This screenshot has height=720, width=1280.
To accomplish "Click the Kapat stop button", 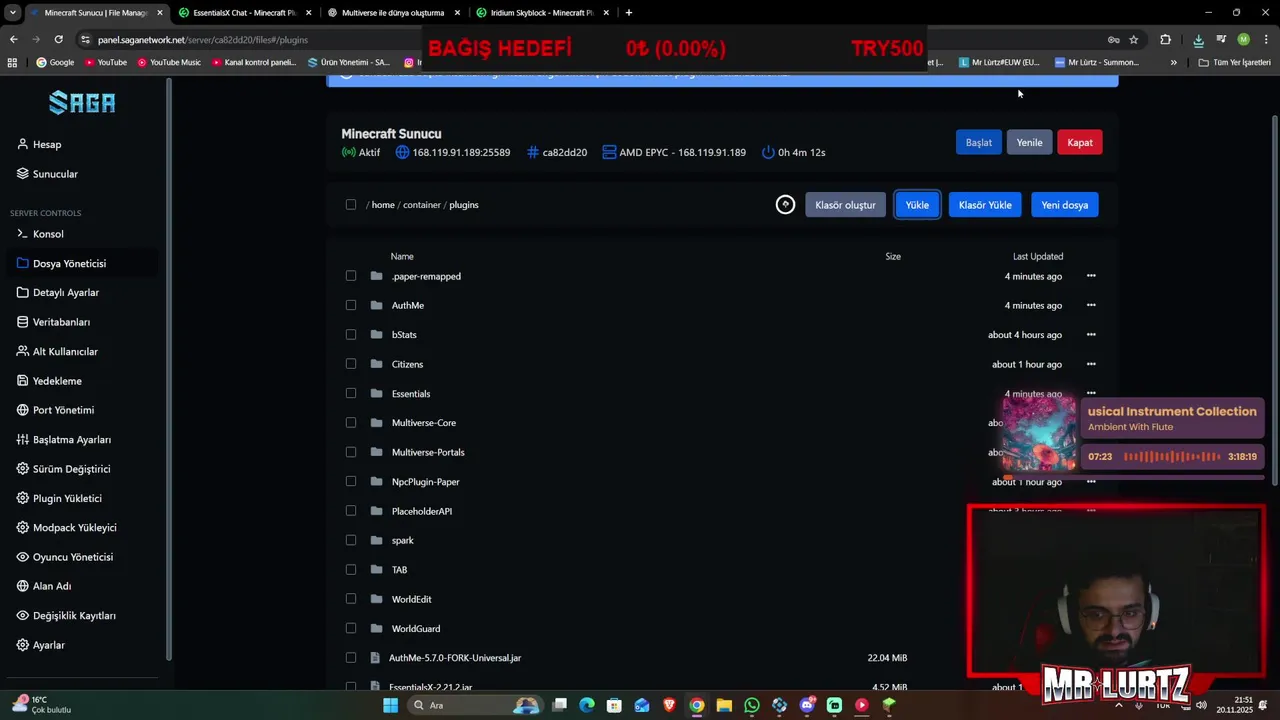I will pyautogui.click(x=1080, y=142).
